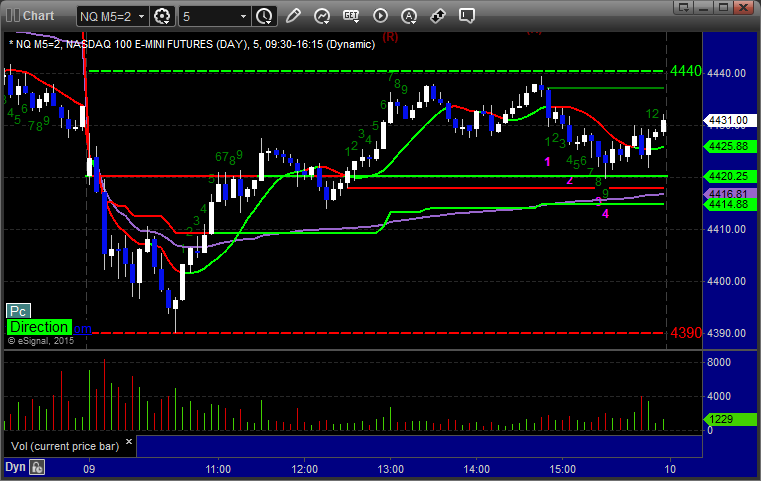Select the Vol (current price bar) tab
This screenshot has height=481, width=761.
coord(65,446)
